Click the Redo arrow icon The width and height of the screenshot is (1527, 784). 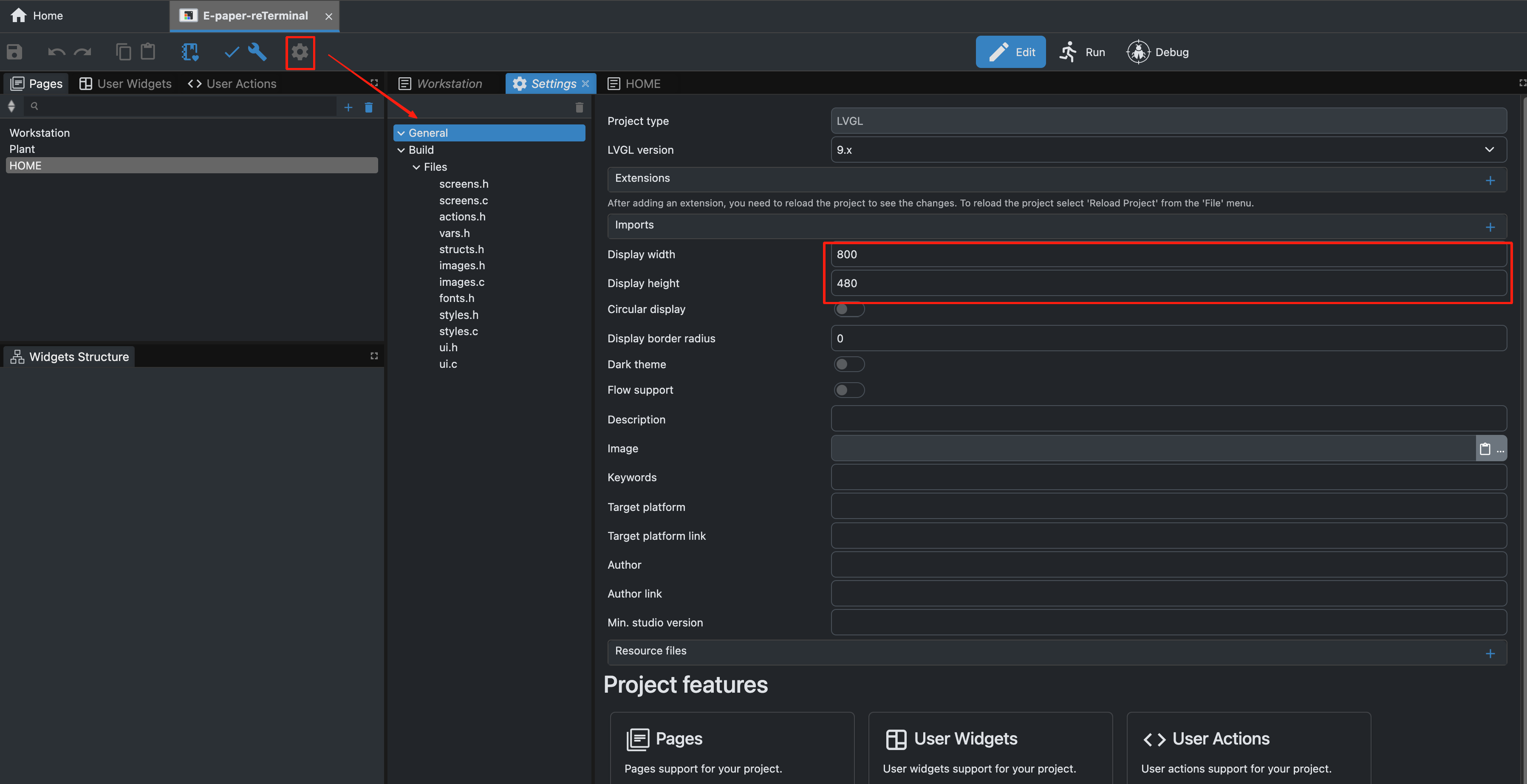pos(82,52)
